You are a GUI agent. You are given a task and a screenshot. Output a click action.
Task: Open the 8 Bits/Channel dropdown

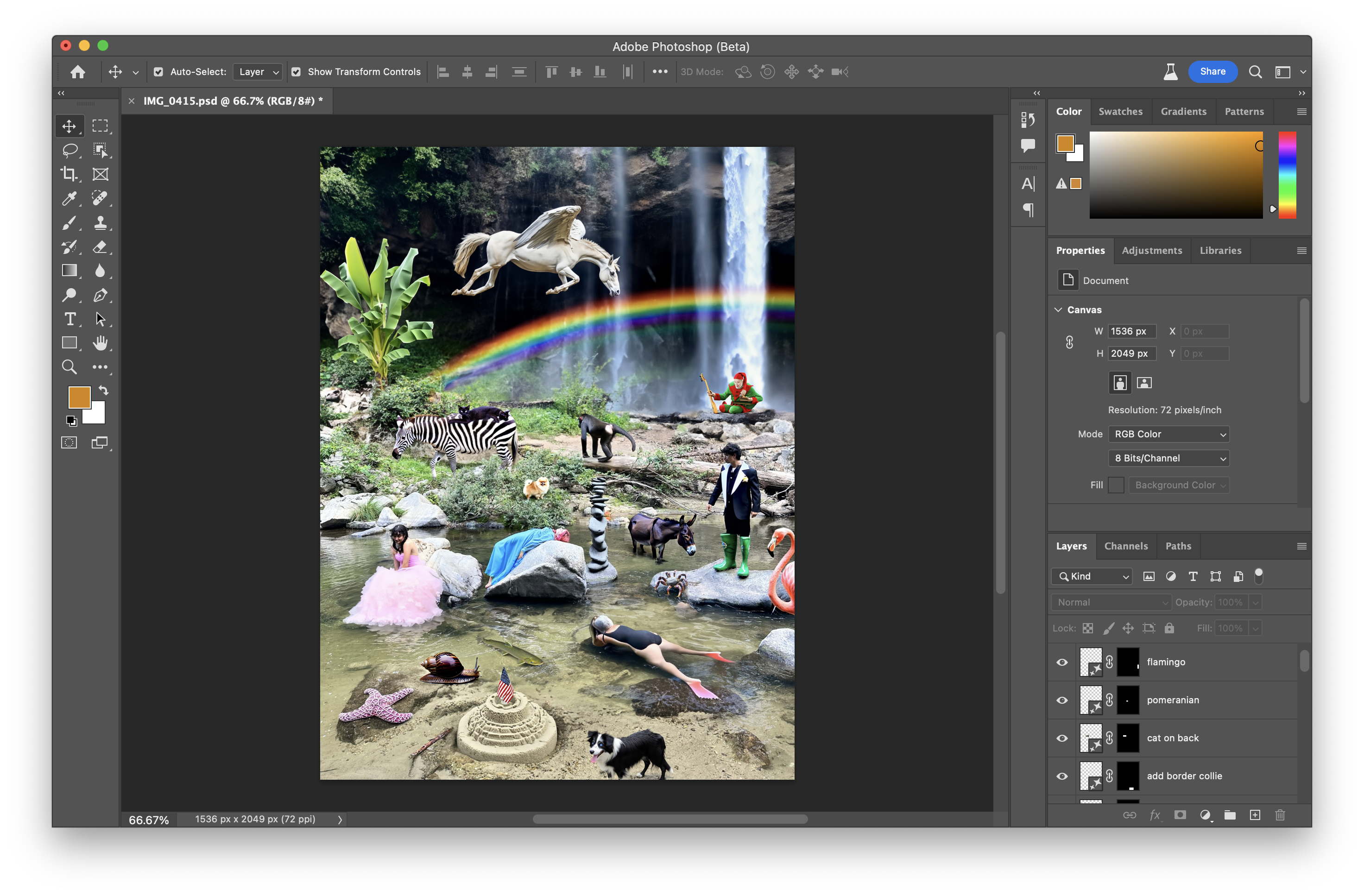(x=1168, y=458)
